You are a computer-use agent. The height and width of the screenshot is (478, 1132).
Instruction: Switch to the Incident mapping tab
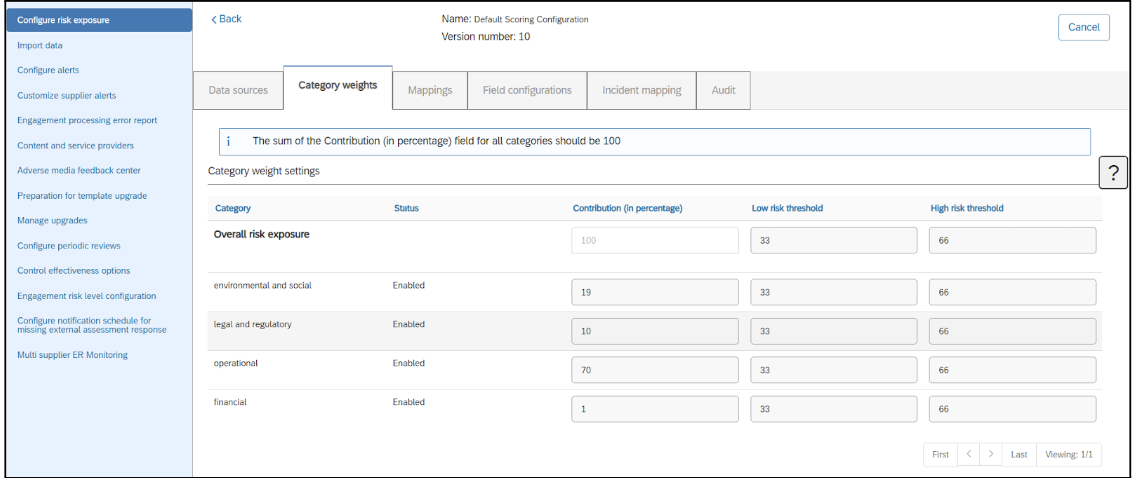(x=642, y=90)
